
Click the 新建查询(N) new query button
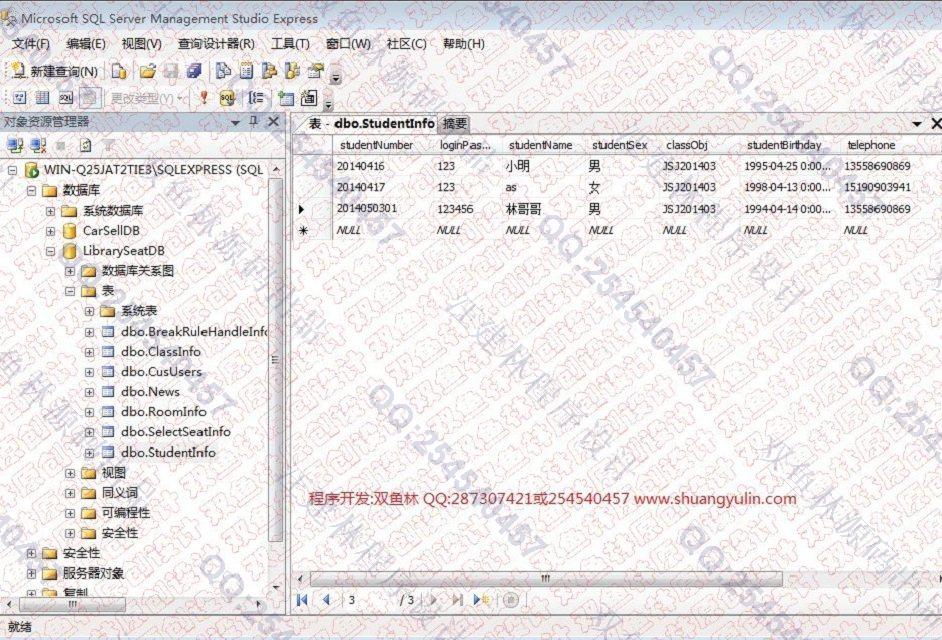point(54,72)
